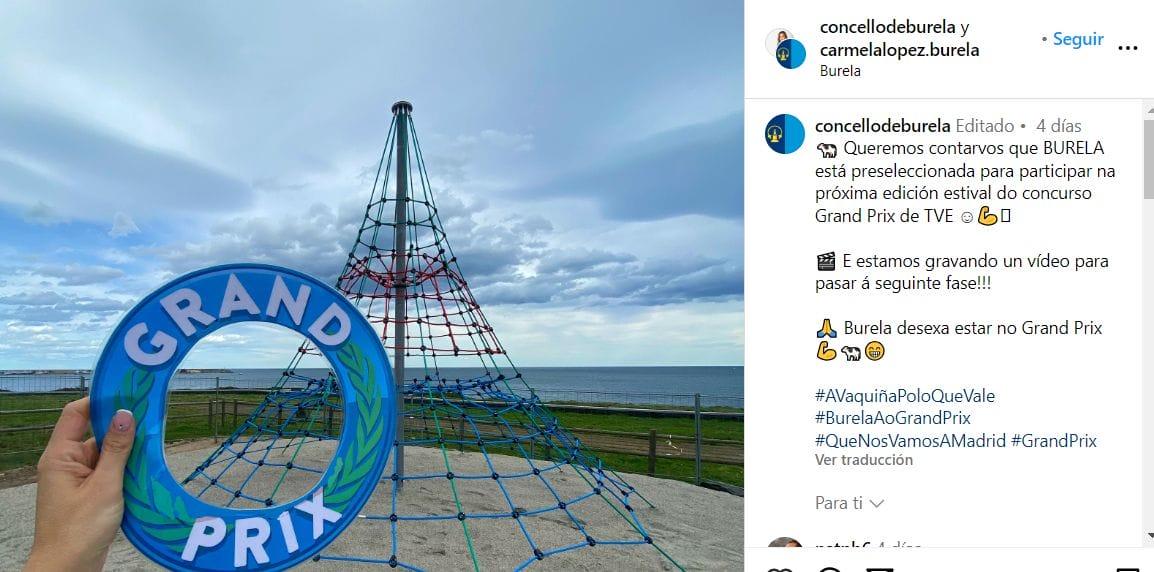Click the partly visible commenter avatar
The height and width of the screenshot is (572, 1154).
click(x=785, y=543)
